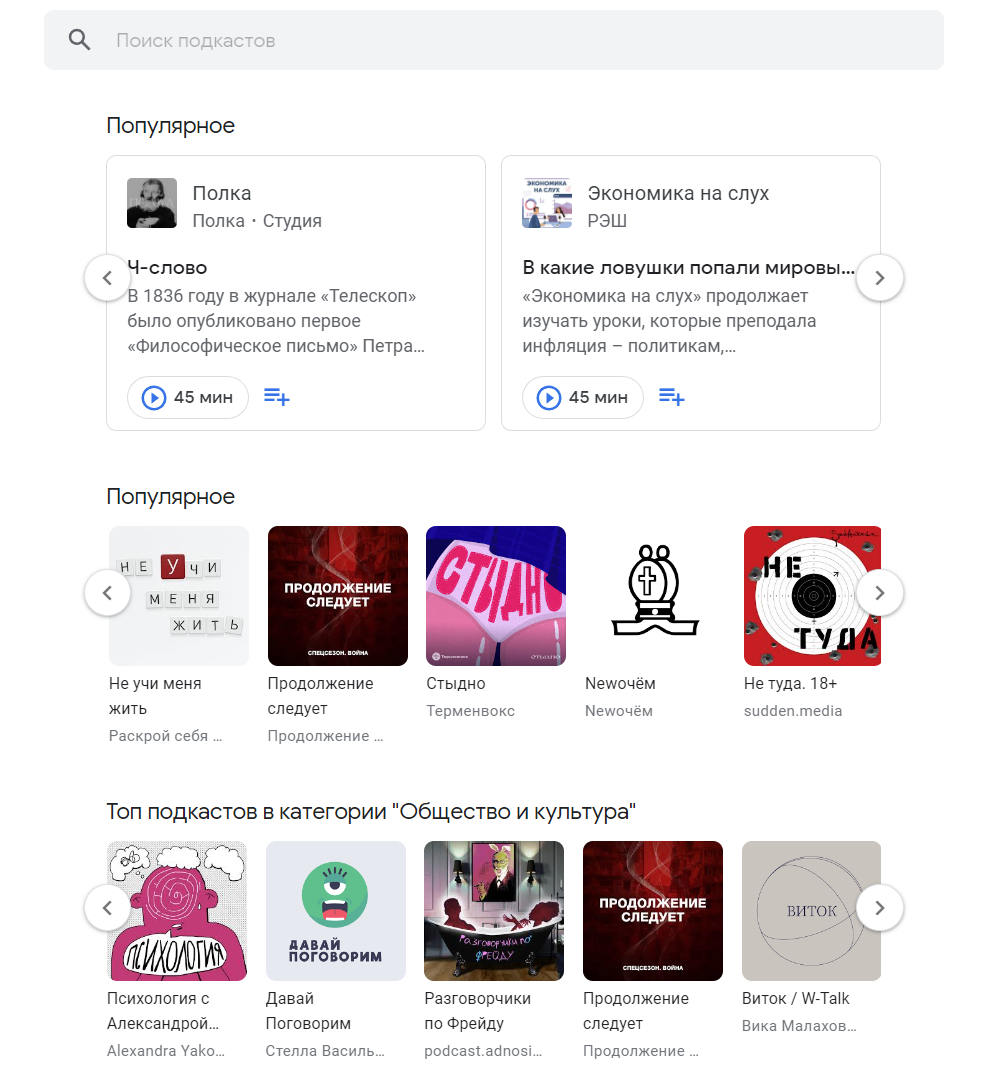Image resolution: width=992 pixels, height=1075 pixels.
Task: Show next popular podcasts with right arrow
Action: coord(880,594)
